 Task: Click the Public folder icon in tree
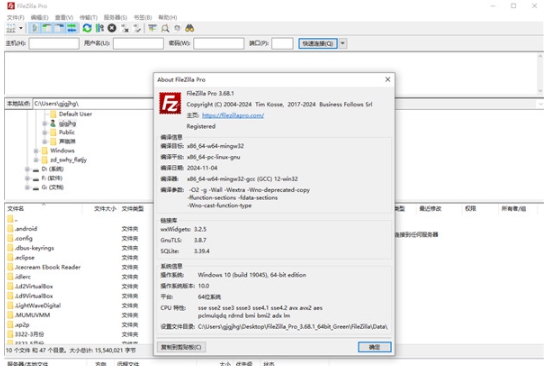[x=53, y=133]
